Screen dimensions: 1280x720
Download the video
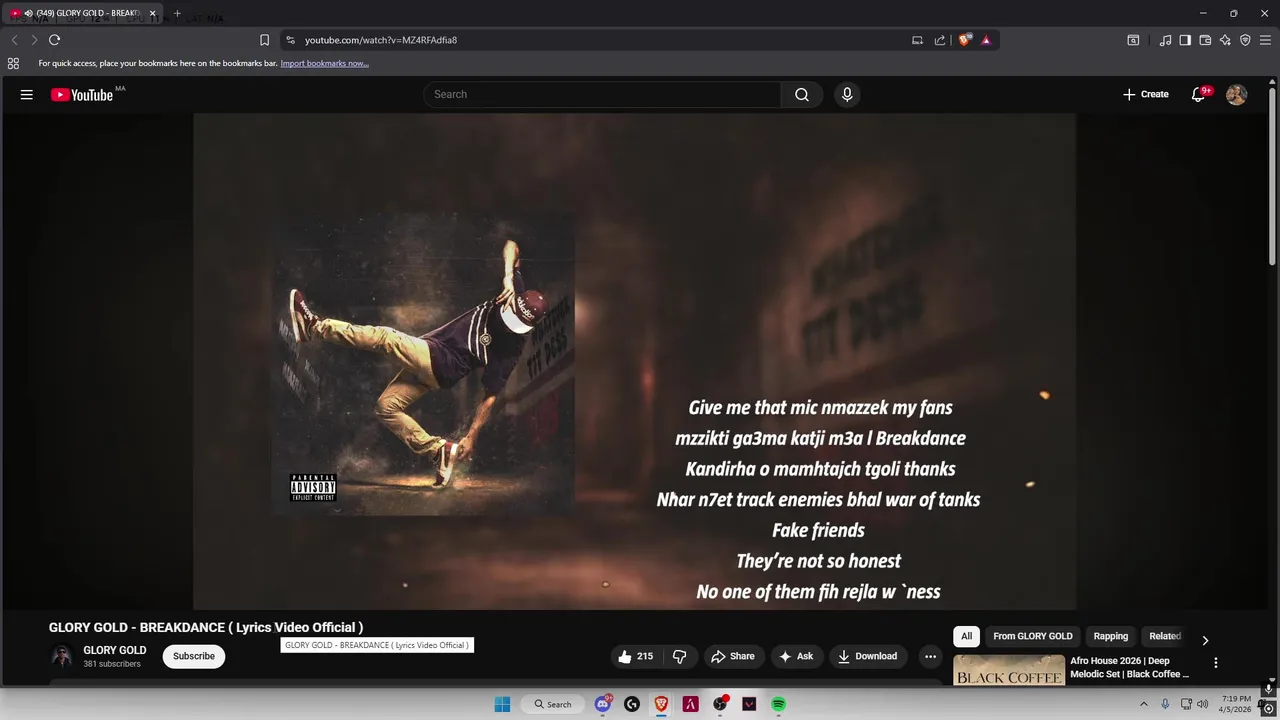point(868,656)
